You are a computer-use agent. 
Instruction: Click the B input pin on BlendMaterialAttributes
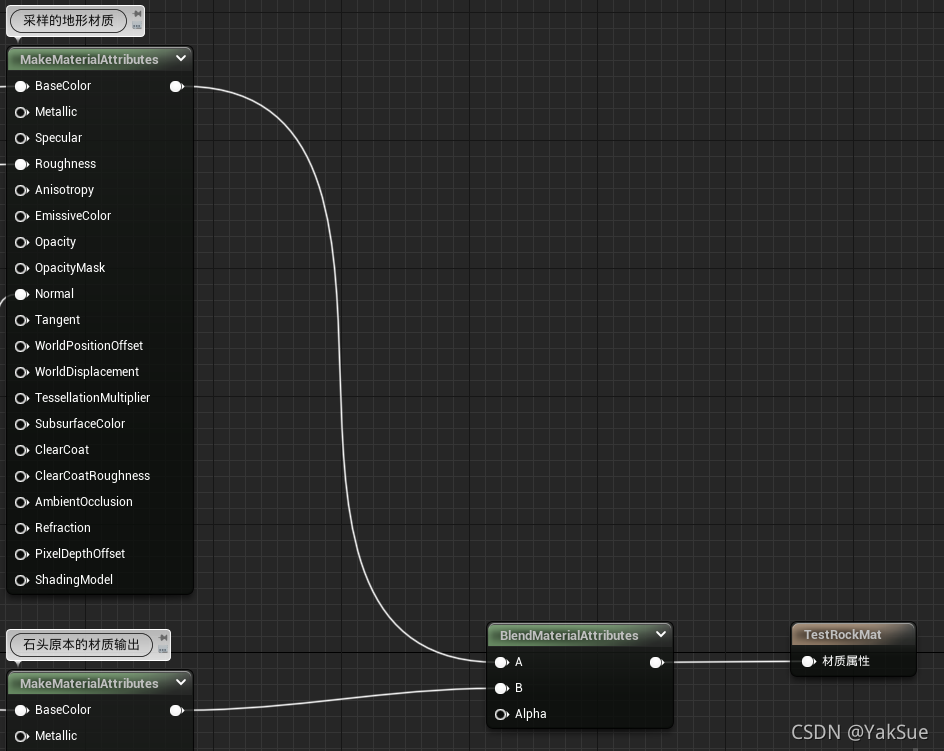click(x=502, y=688)
